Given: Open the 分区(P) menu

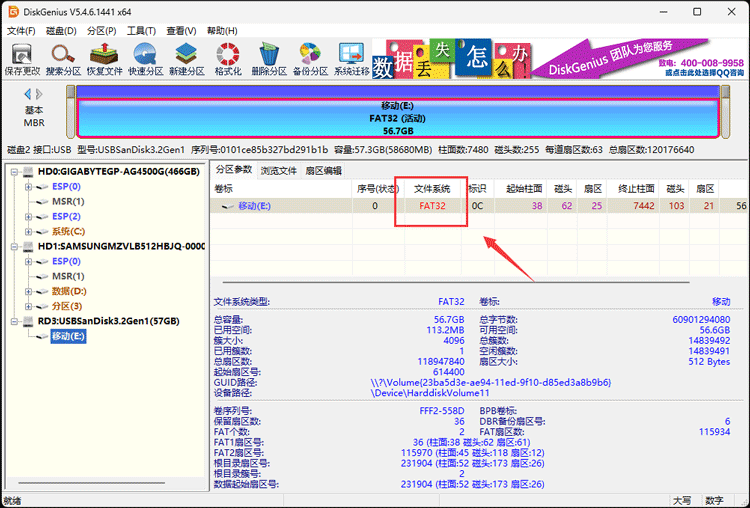Looking at the screenshot, I should (x=101, y=31).
